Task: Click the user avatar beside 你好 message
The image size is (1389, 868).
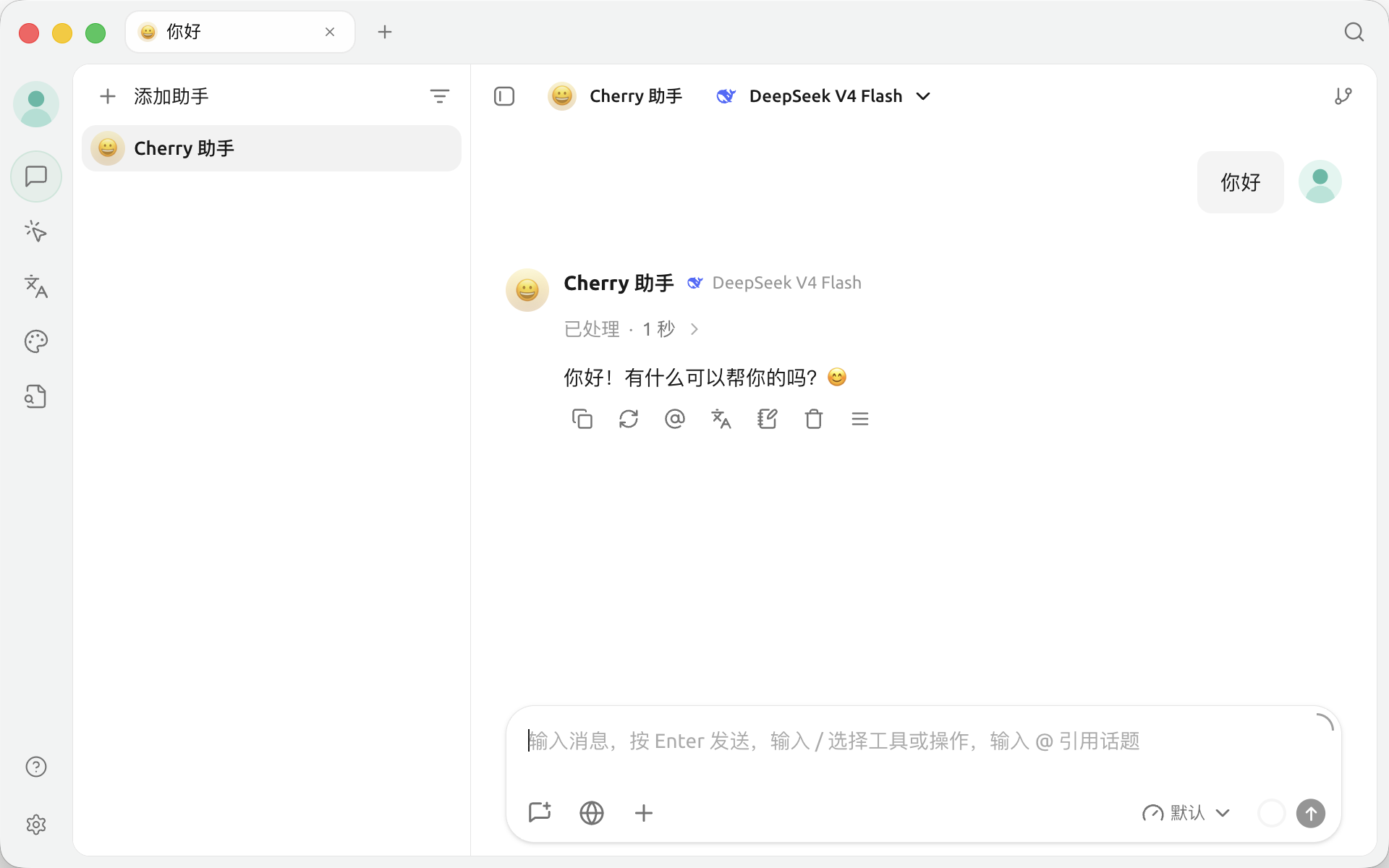Action: [1320, 182]
